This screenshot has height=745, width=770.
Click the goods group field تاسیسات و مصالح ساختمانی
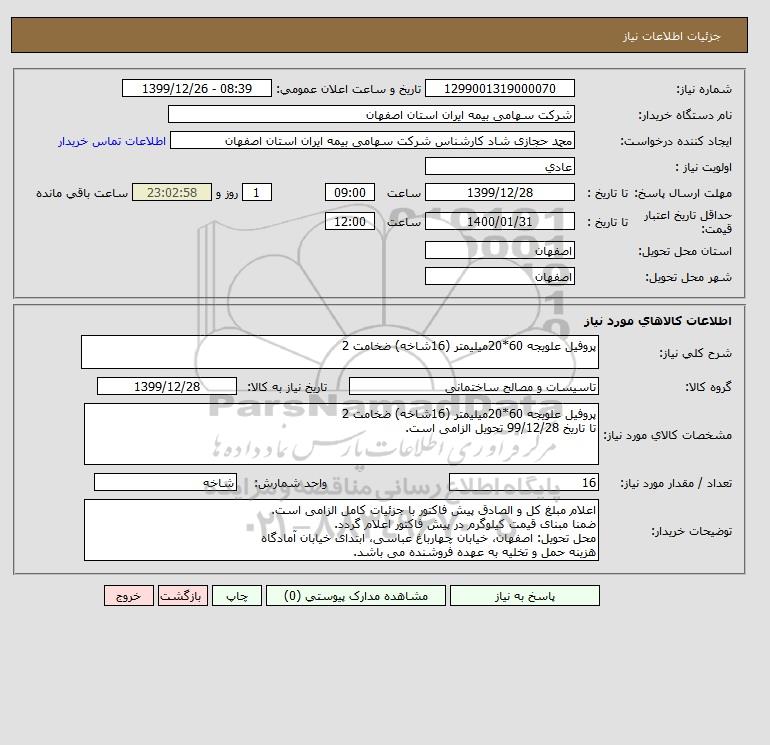[x=473, y=386]
